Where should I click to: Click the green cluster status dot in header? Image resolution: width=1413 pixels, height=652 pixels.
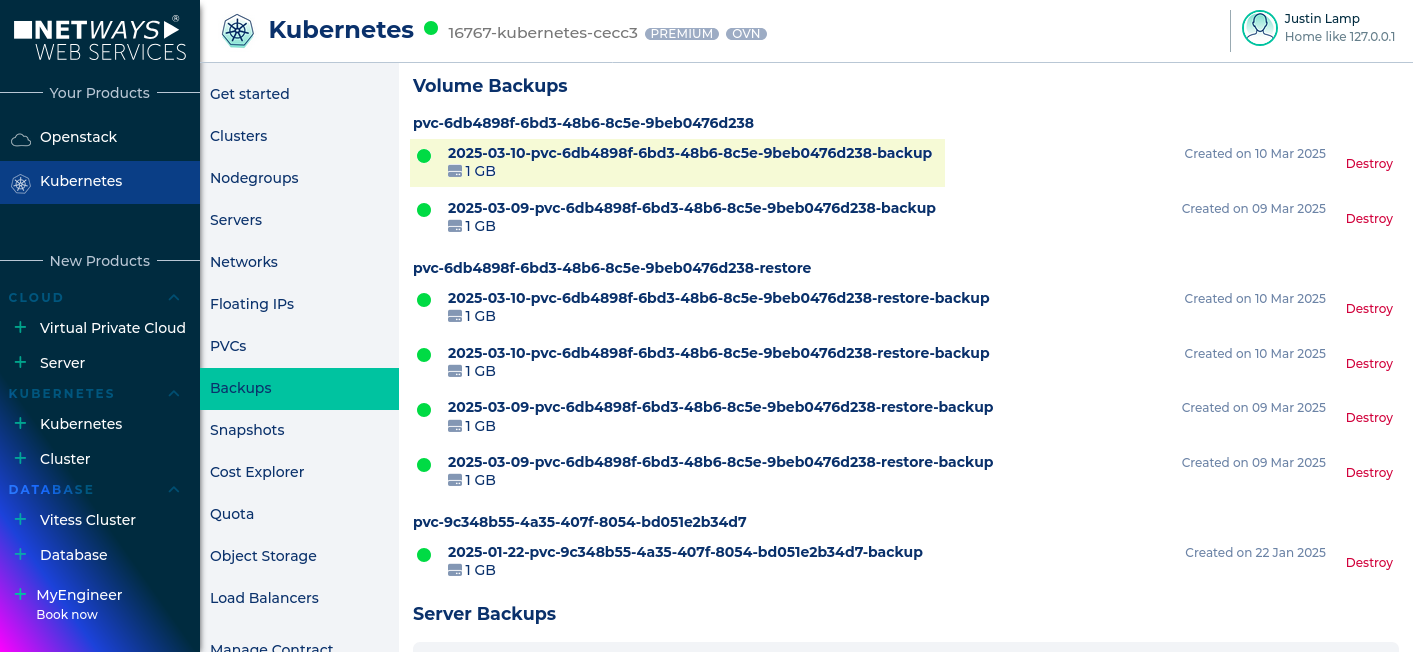[x=431, y=28]
